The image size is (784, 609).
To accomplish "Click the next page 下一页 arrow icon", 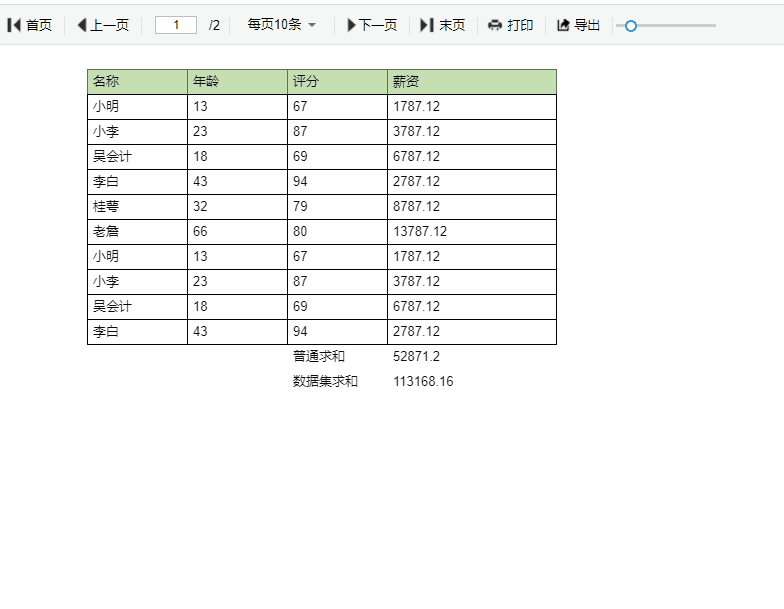I will pyautogui.click(x=352, y=25).
